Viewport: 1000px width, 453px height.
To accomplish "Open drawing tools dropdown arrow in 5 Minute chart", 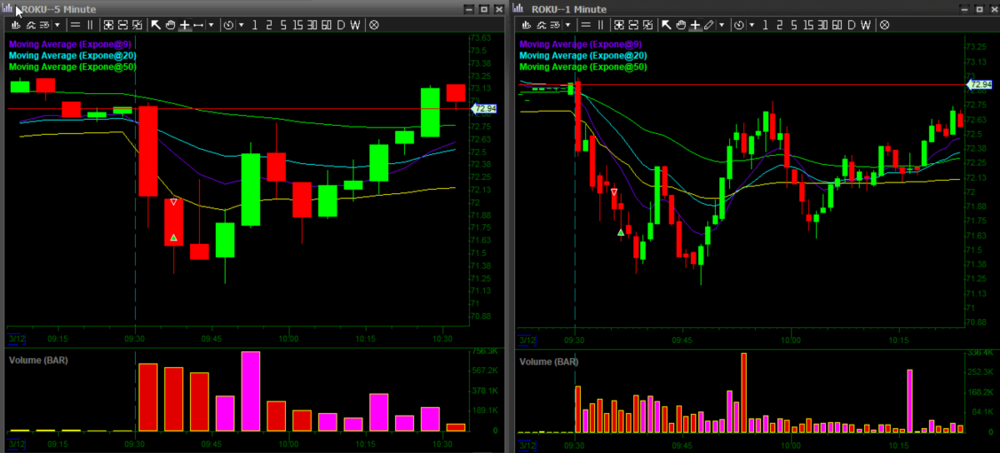I will point(211,24).
